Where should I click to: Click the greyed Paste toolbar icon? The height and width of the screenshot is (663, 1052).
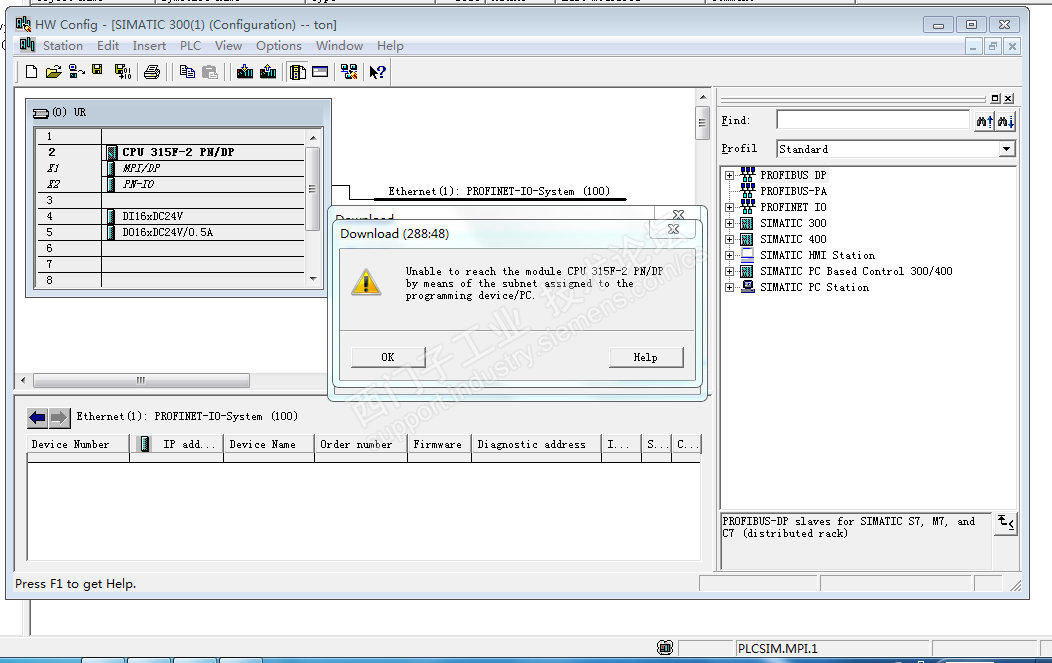[x=210, y=72]
